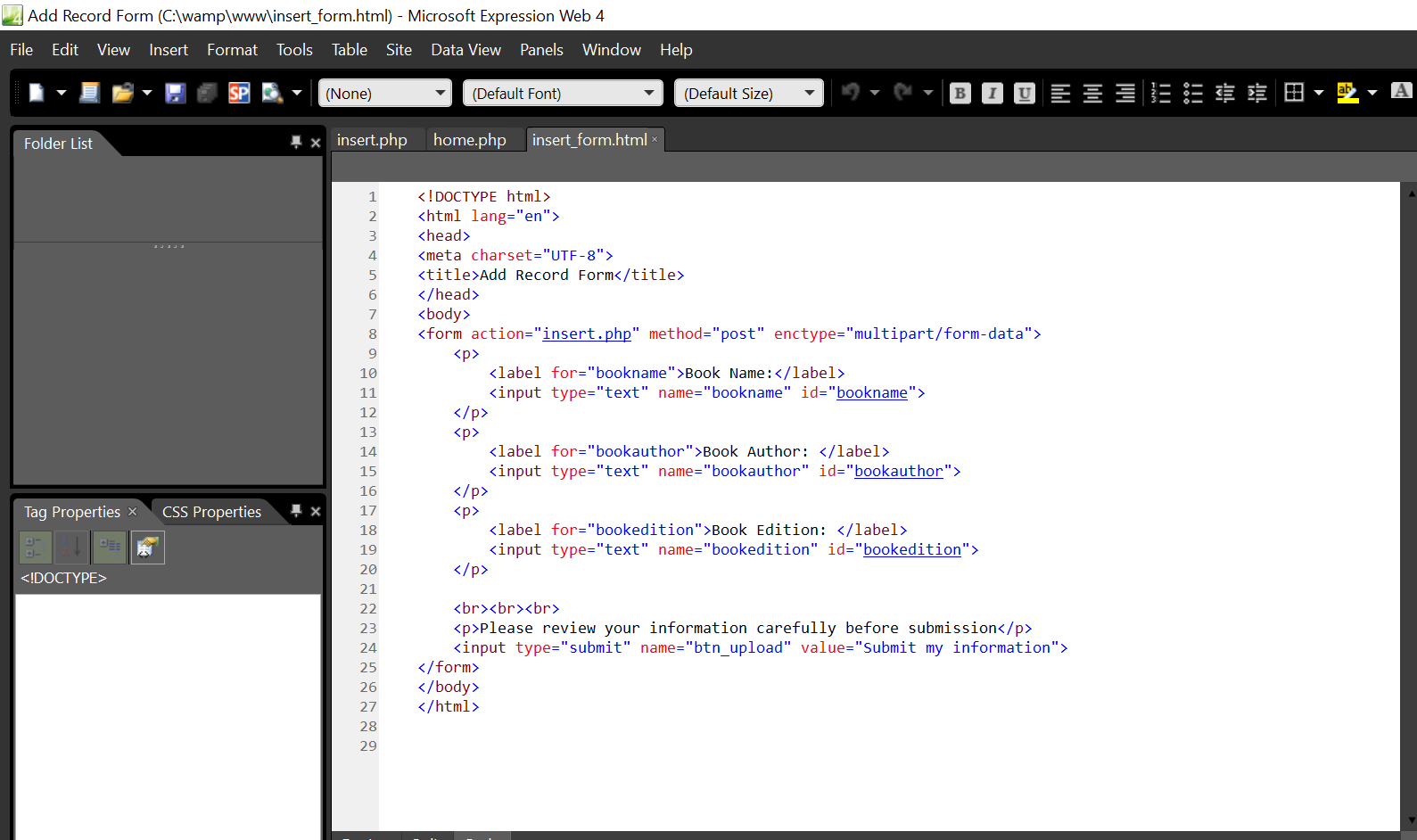Image resolution: width=1417 pixels, height=840 pixels.
Task: Switch to the insert.php document tab
Action: (x=372, y=140)
